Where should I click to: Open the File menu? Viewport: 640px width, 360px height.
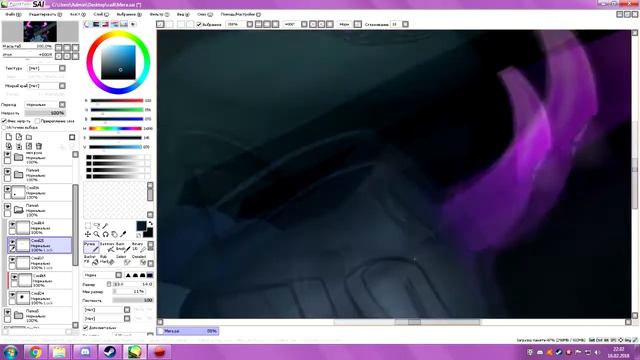pos(13,14)
